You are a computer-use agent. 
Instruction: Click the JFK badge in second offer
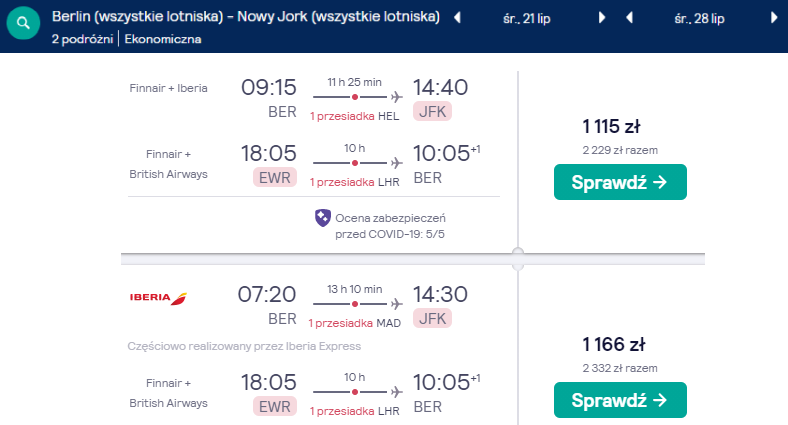[x=433, y=318]
